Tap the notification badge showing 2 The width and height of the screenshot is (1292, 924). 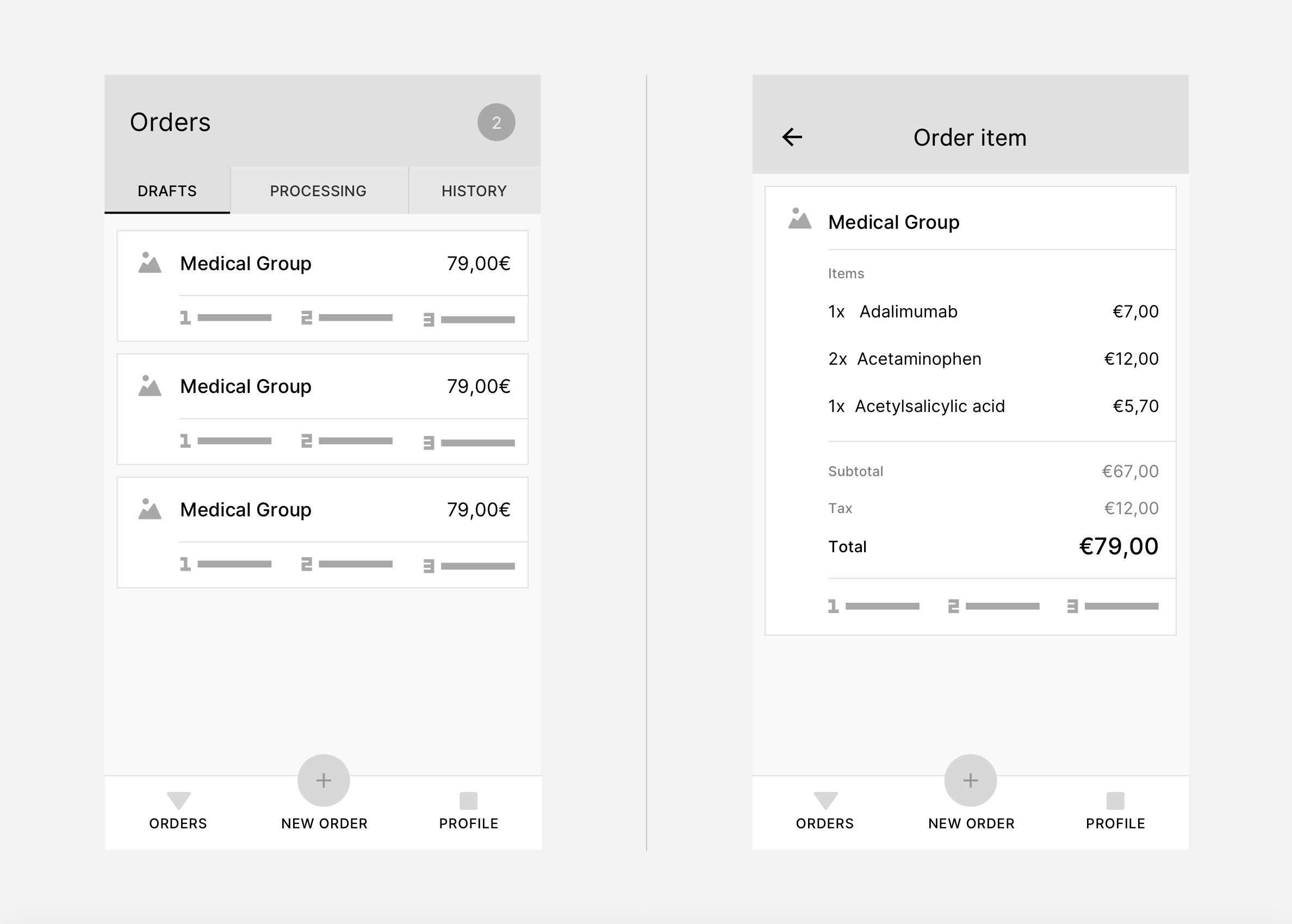pos(496,122)
